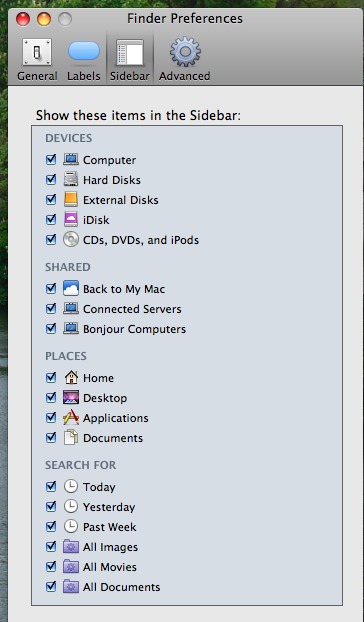Click the All Images smart folder icon

pyautogui.click(x=71, y=547)
